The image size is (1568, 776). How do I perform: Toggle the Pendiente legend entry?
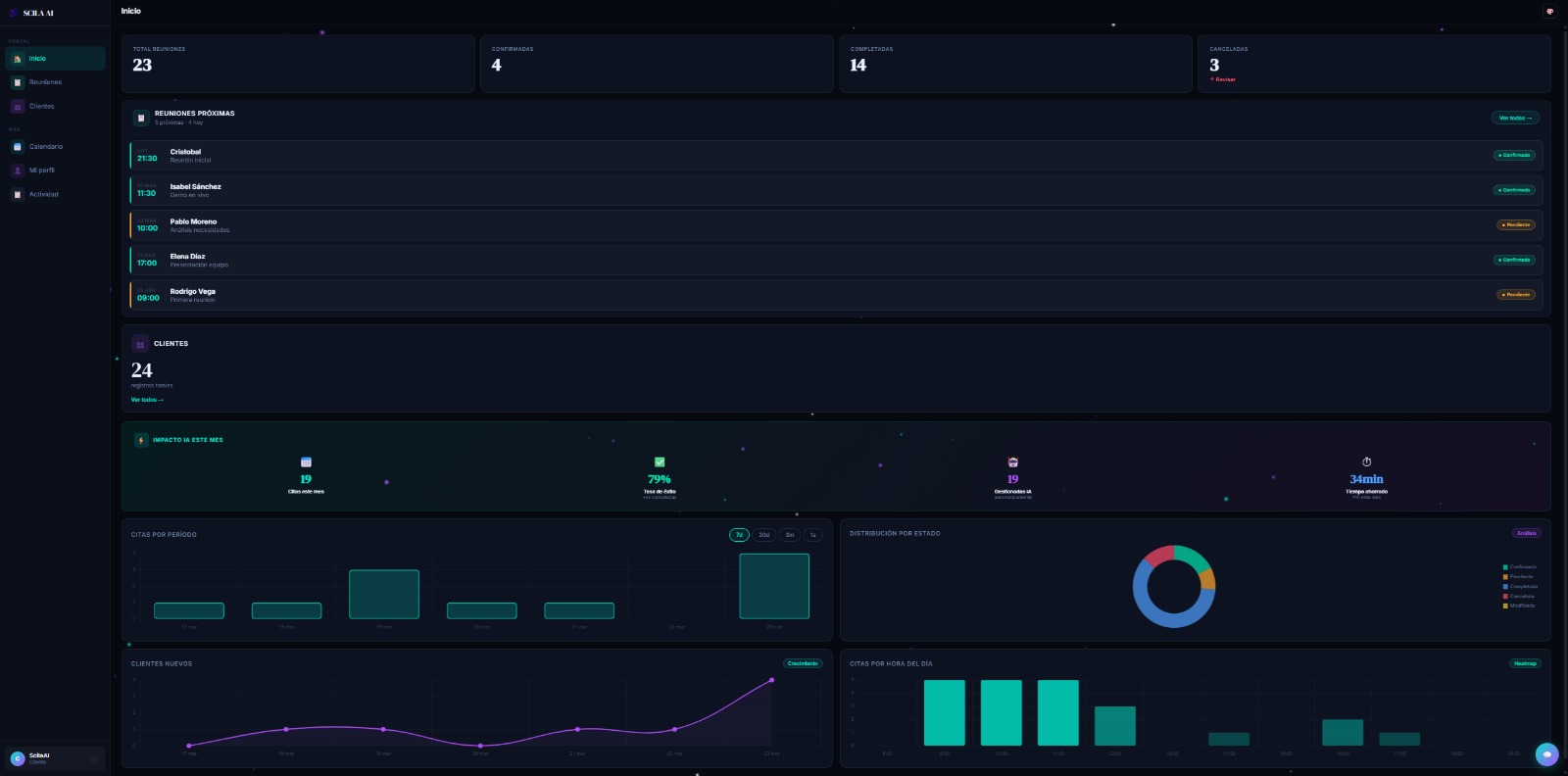pyautogui.click(x=1518, y=577)
